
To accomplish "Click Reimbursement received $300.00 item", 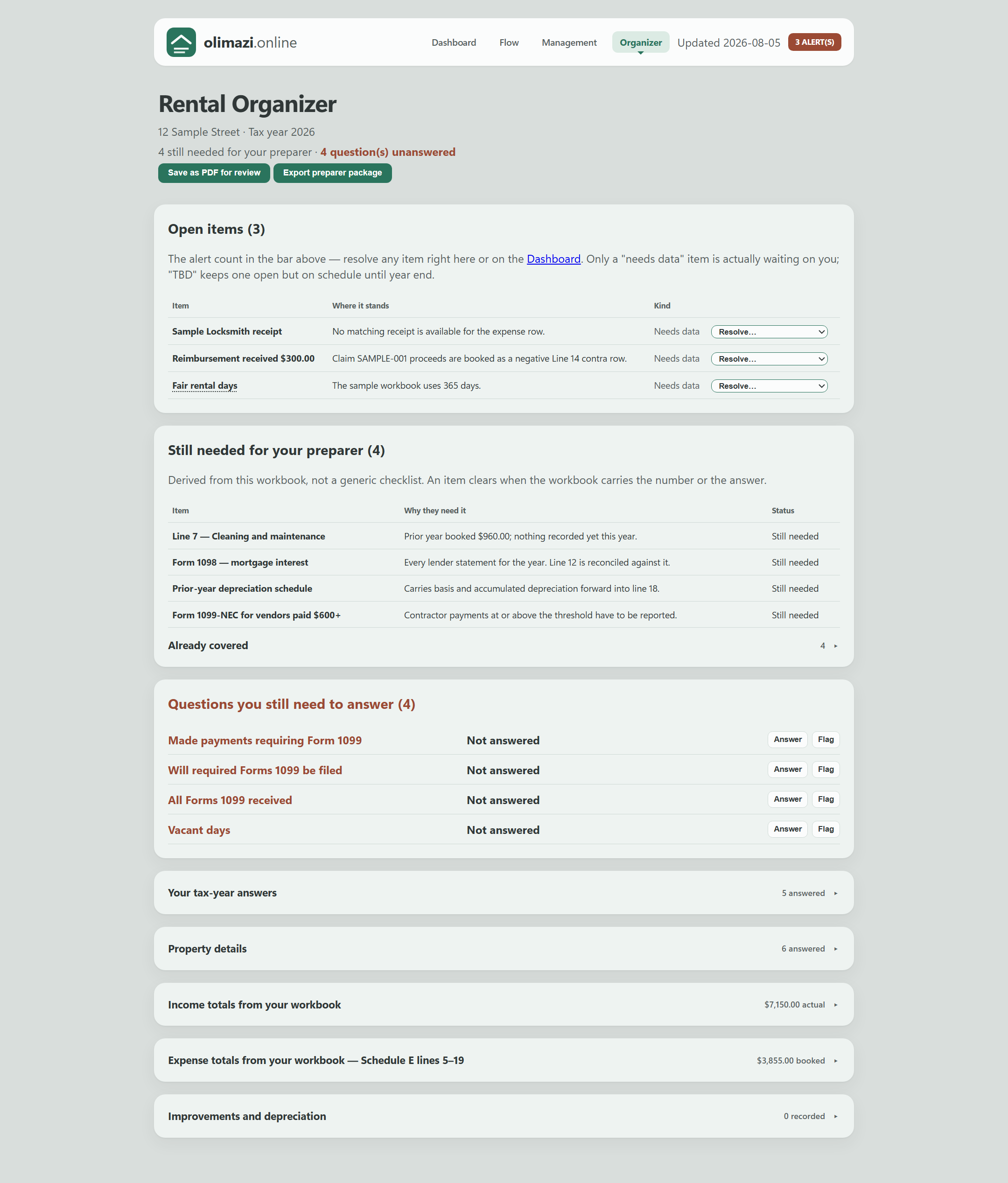I will 243,358.
